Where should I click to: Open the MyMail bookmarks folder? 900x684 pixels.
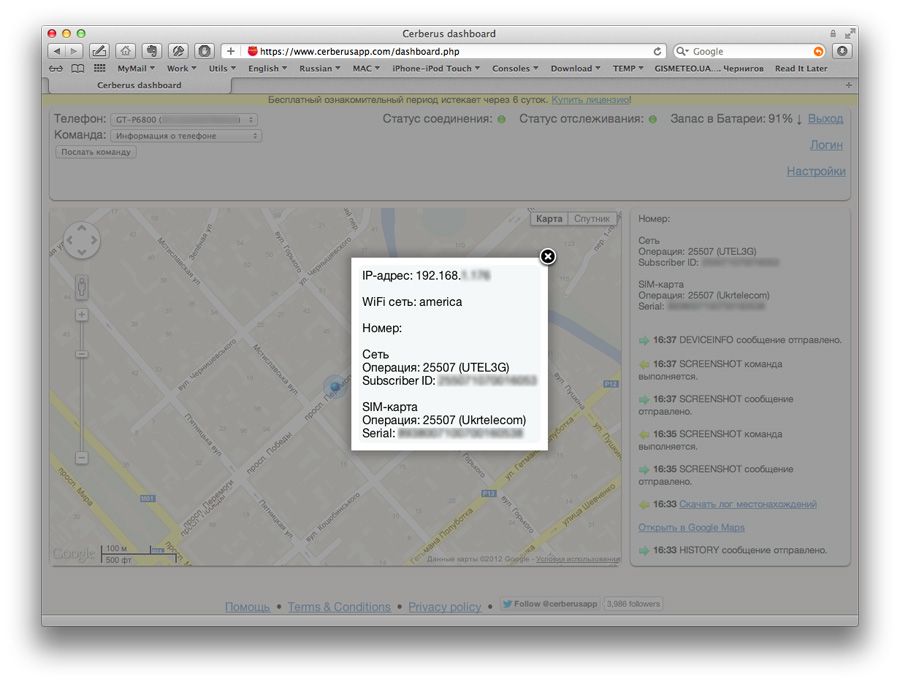[x=135, y=69]
